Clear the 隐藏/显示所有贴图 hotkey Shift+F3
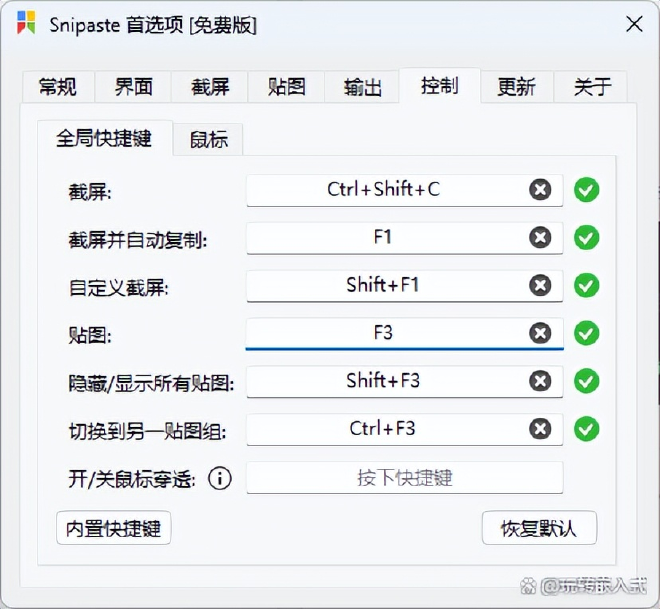This screenshot has height=609, width=660. point(540,381)
